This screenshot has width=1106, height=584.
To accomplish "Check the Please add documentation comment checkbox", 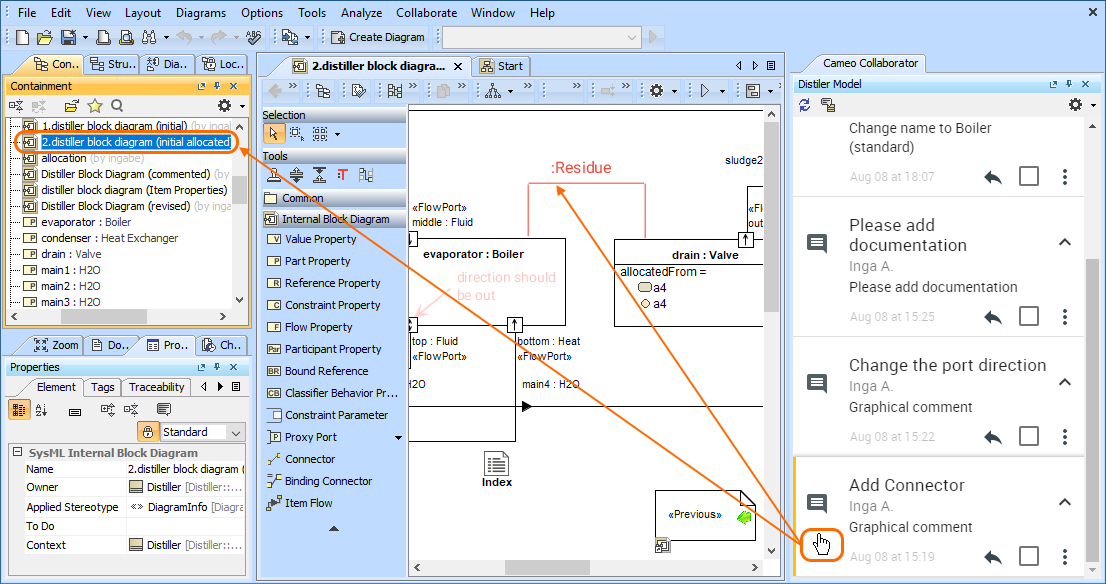I will click(1029, 317).
